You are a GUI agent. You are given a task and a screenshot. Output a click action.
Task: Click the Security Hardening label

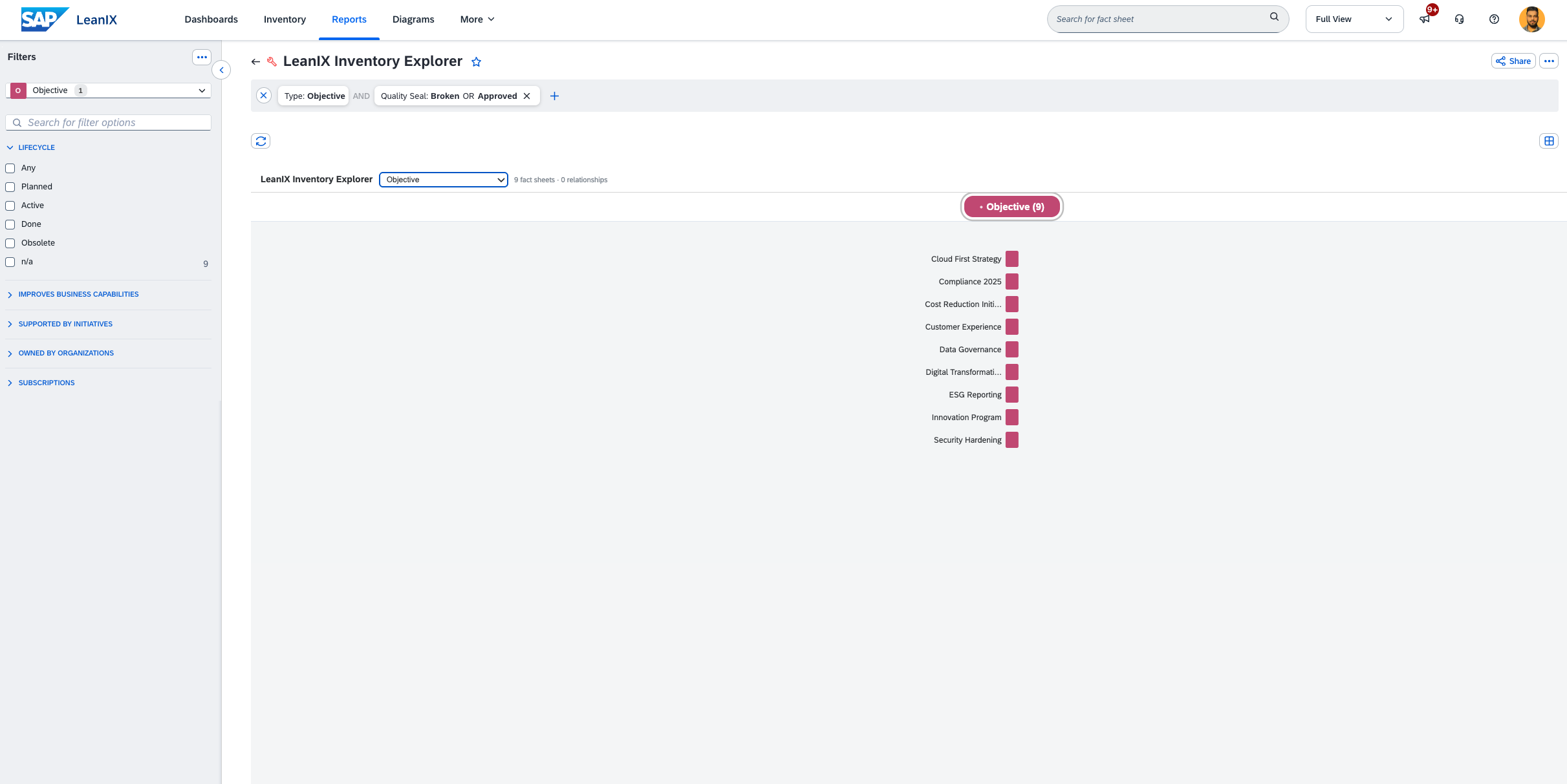point(967,440)
